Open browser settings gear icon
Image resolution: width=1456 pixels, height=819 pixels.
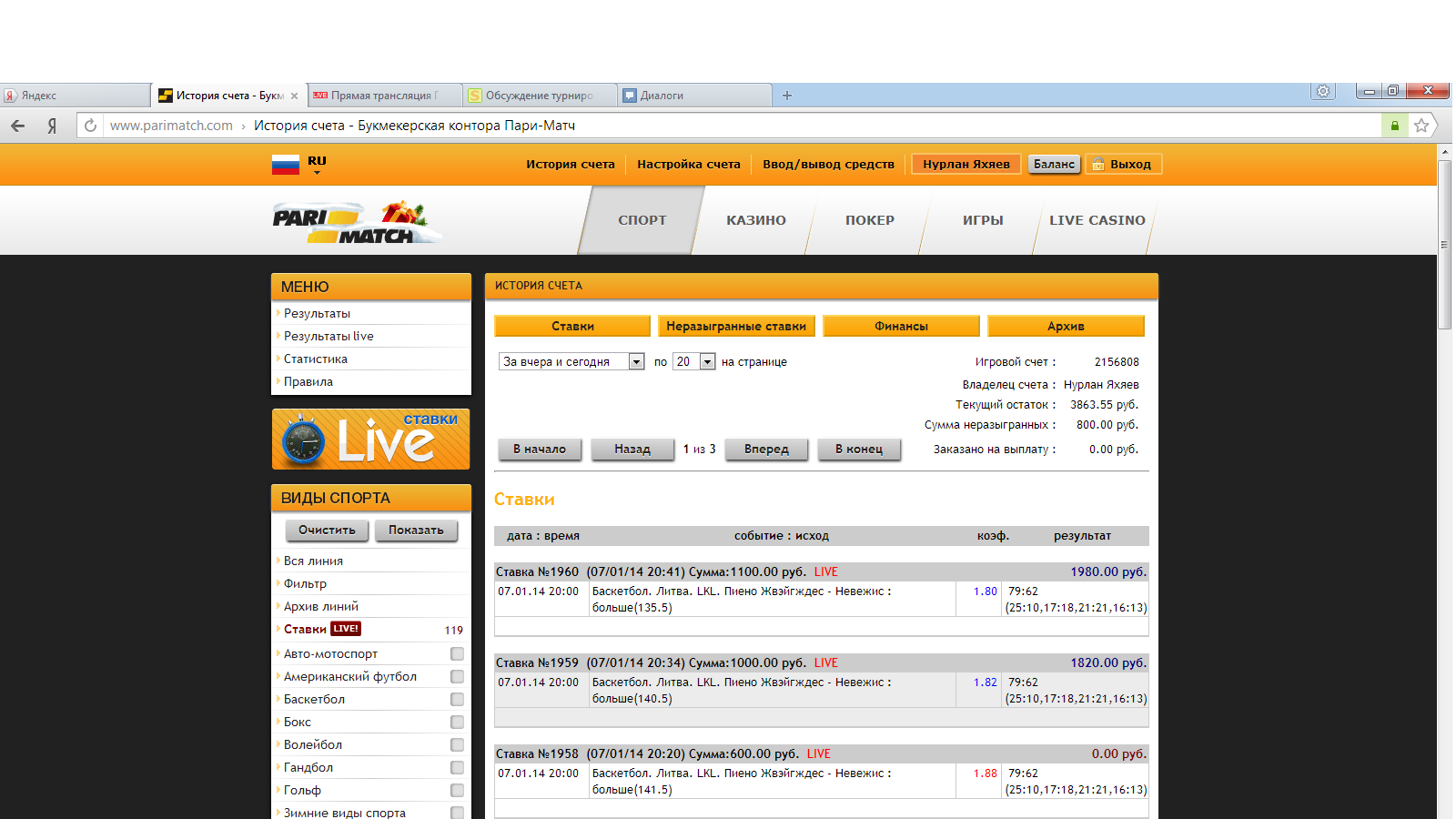click(1323, 91)
